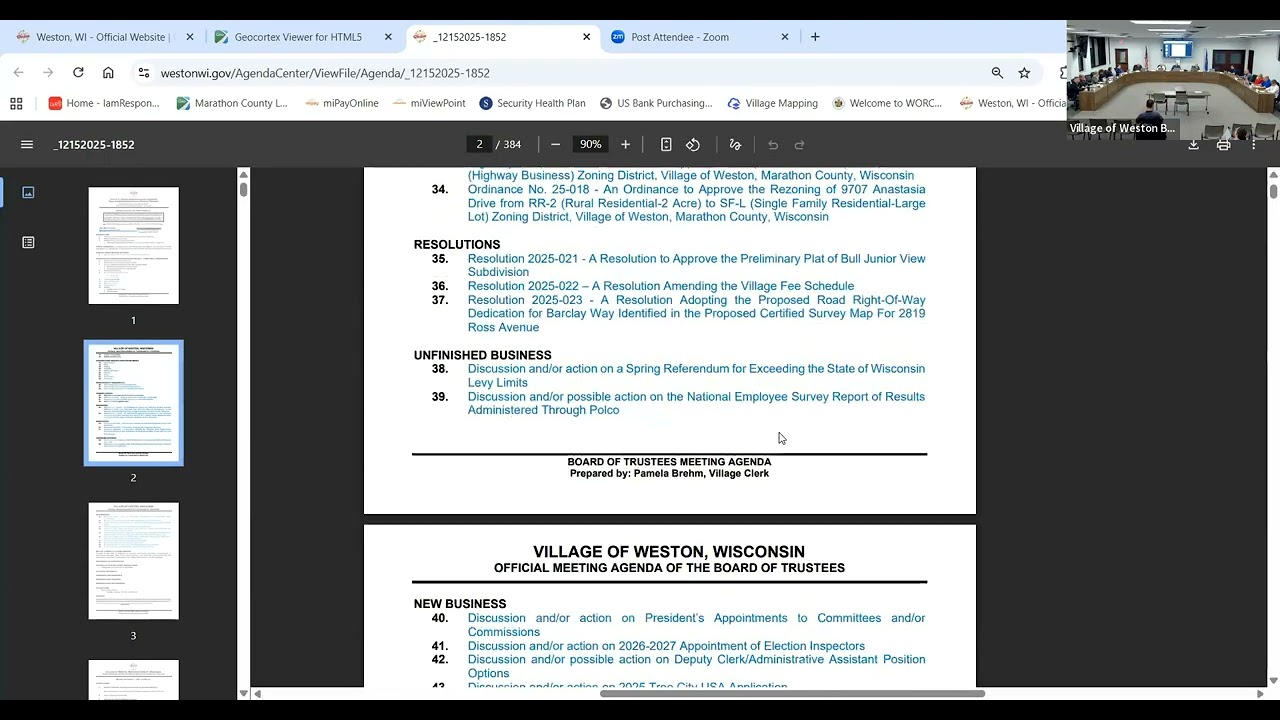
Task: Open the Chrome apps grid
Action: 16,103
